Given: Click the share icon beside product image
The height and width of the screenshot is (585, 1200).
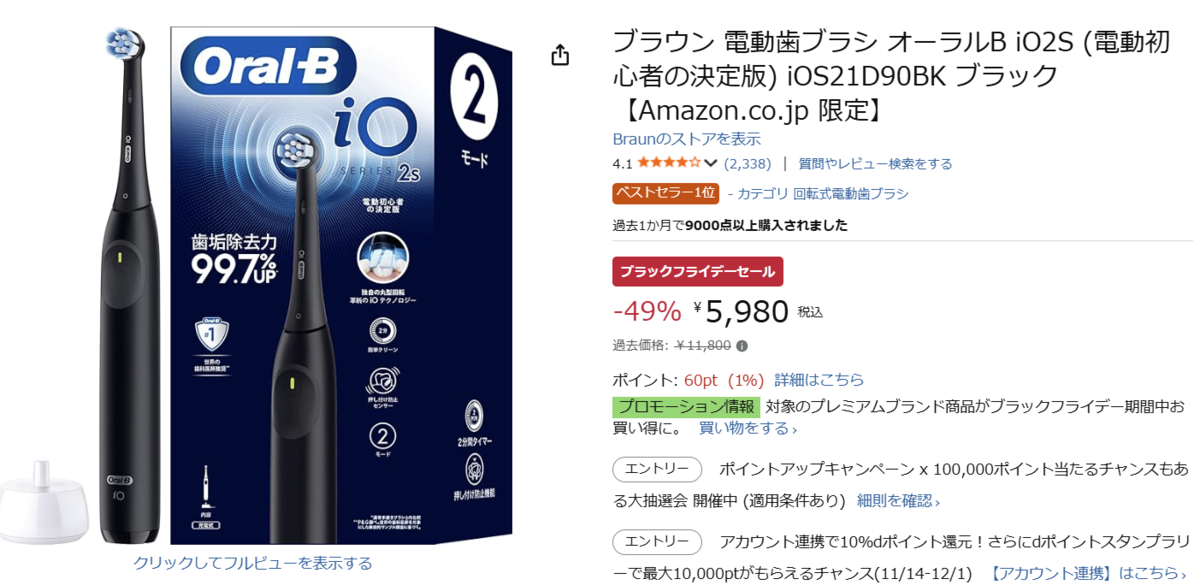Looking at the screenshot, I should point(560,55).
